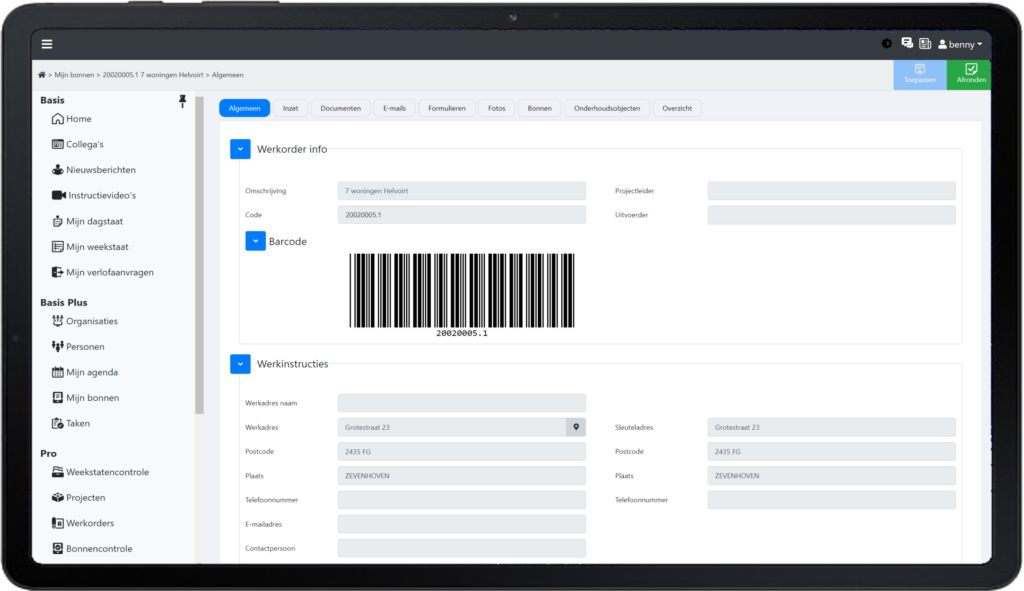Switch to the Fotos tab
Viewport: 1024px width, 591px height.
pos(496,108)
